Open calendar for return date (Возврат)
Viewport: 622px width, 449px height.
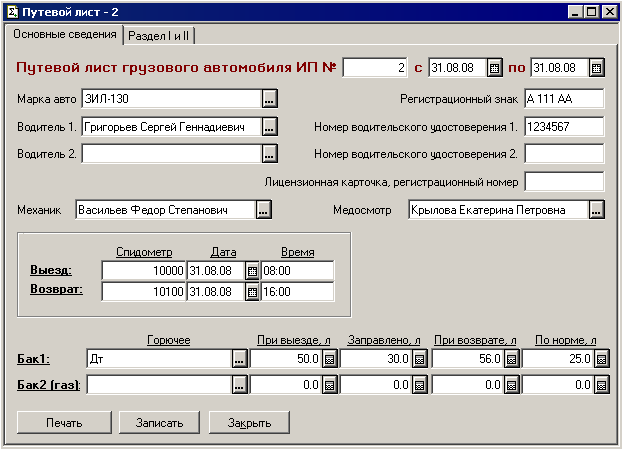pos(252,291)
